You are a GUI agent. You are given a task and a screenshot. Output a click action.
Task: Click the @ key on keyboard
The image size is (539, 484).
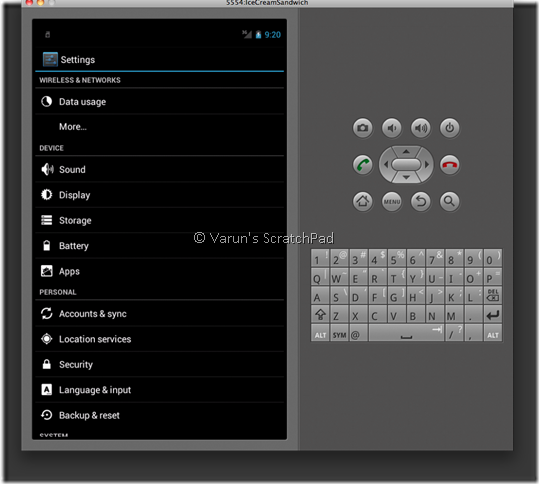pyautogui.click(x=358, y=333)
